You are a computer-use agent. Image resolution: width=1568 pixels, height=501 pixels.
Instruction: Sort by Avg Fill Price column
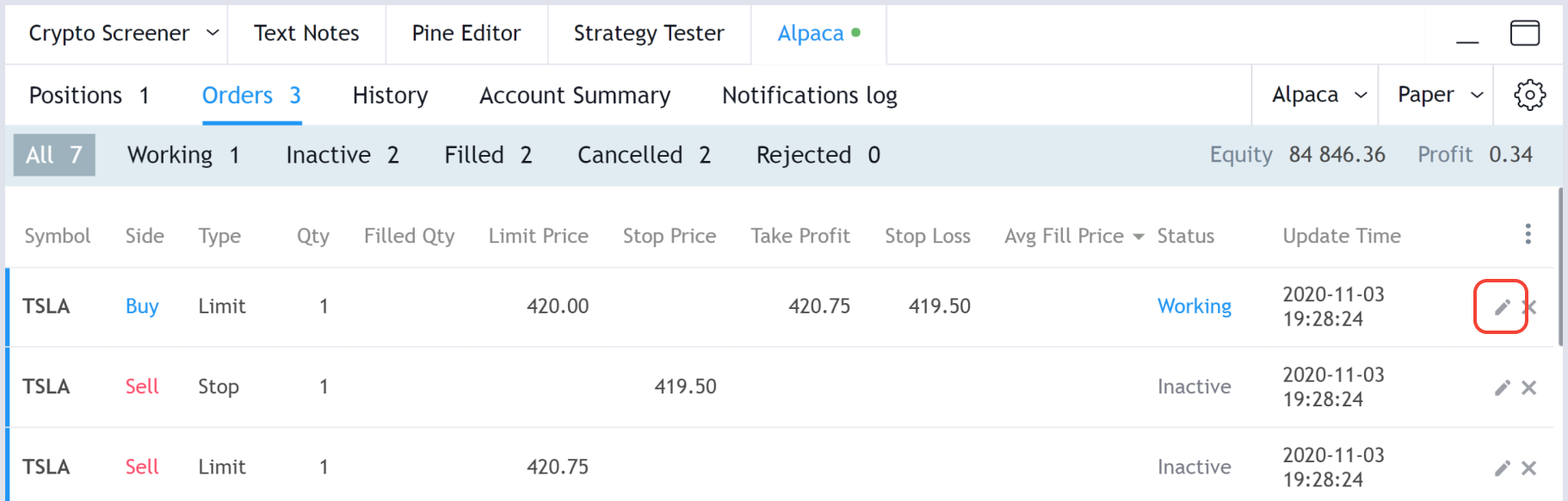1073,236
